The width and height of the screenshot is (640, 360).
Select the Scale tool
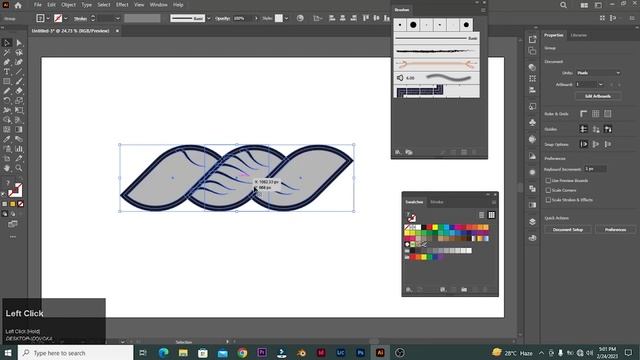(19, 100)
